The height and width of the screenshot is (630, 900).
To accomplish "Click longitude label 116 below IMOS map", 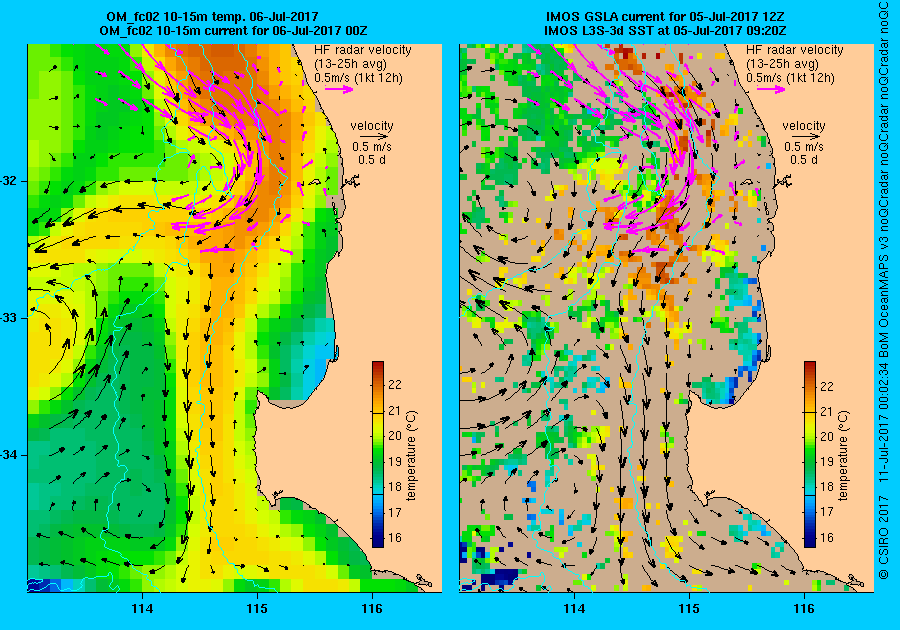I will pyautogui.click(x=804, y=609).
